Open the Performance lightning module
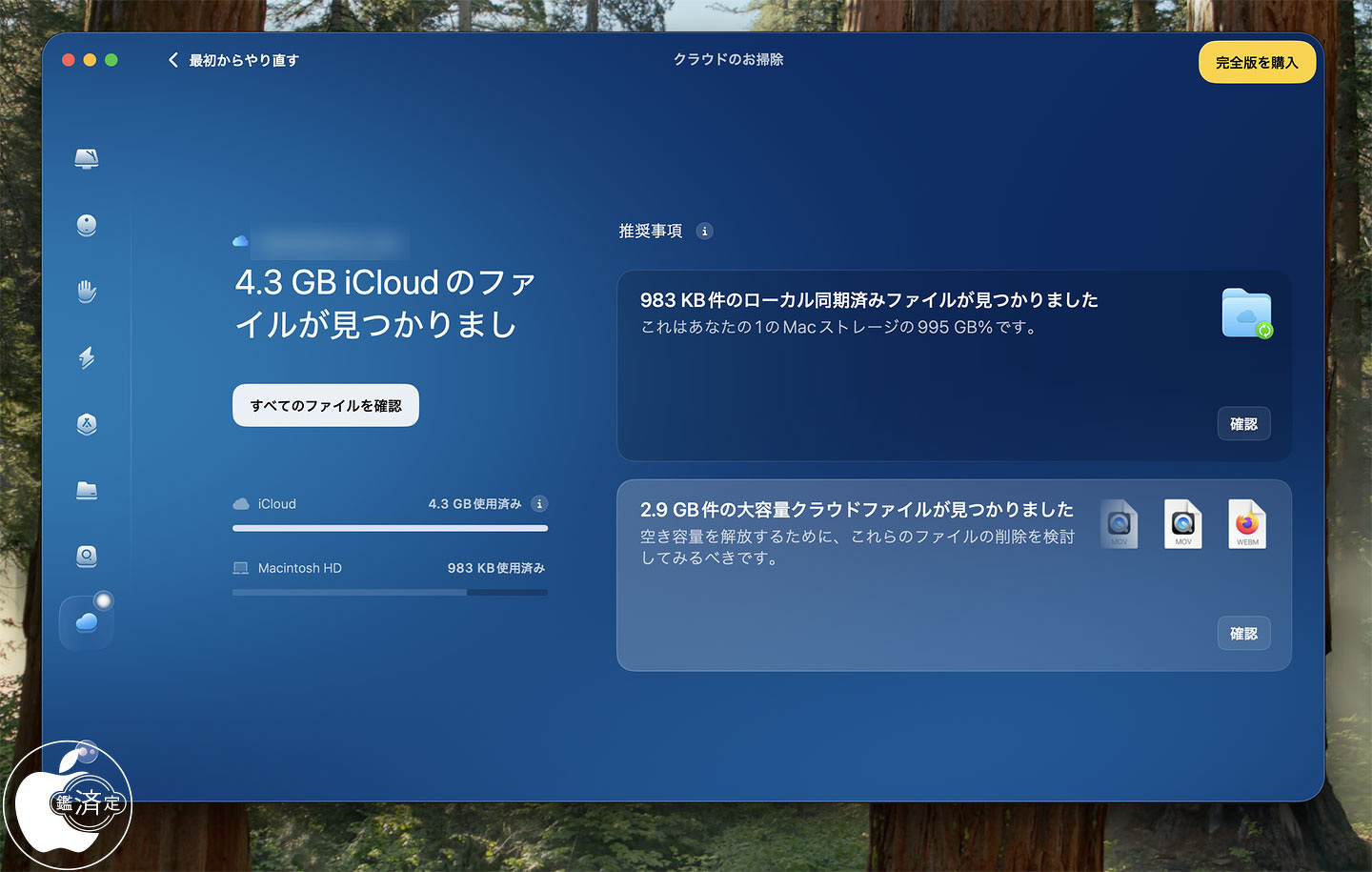This screenshot has height=872, width=1372. [87, 357]
